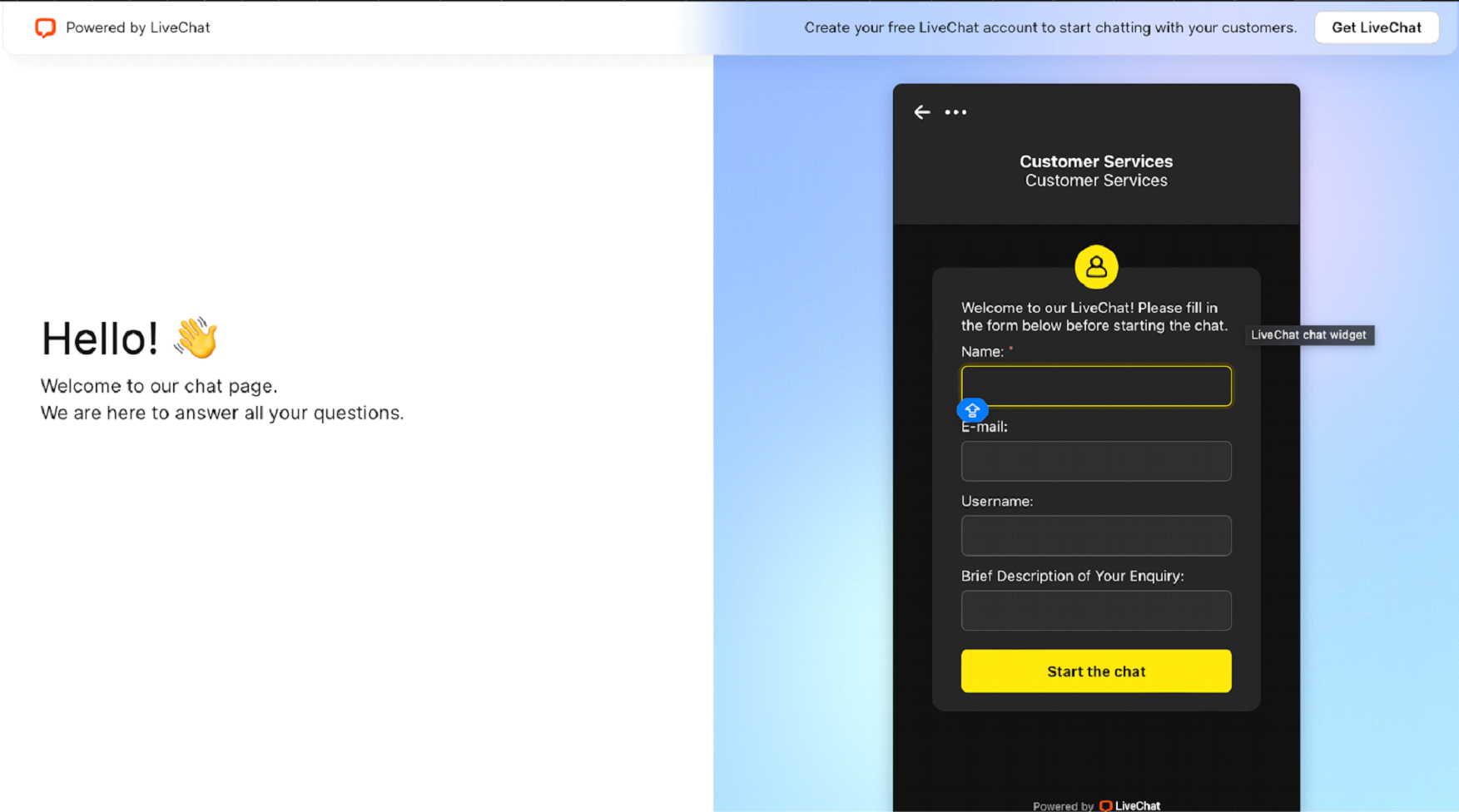Click the Hello! heading

tap(100, 339)
